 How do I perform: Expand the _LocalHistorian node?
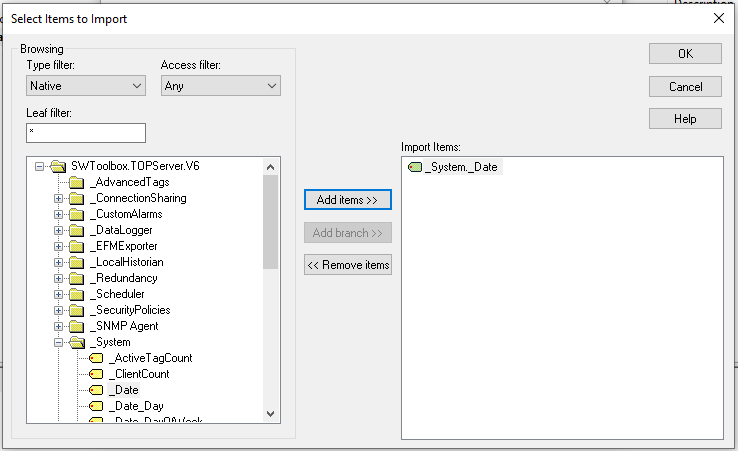[58, 262]
